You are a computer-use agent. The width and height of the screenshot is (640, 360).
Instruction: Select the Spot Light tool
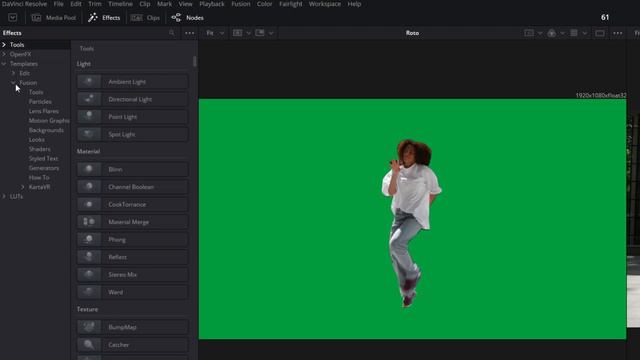[x=133, y=134]
